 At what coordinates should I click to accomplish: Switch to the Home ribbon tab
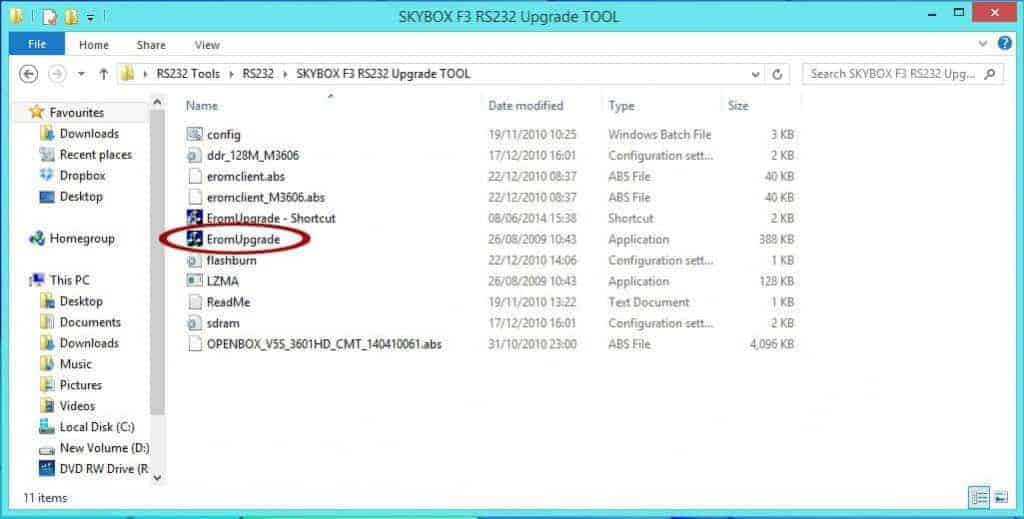click(94, 45)
